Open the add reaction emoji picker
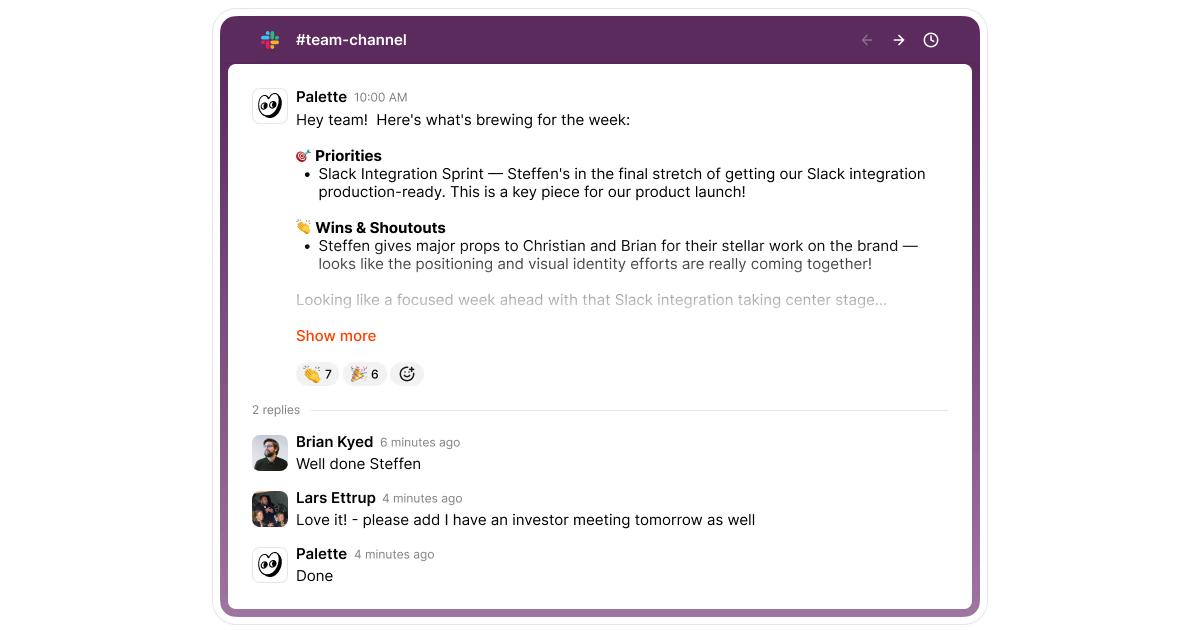The height and width of the screenshot is (630, 1200). point(407,374)
